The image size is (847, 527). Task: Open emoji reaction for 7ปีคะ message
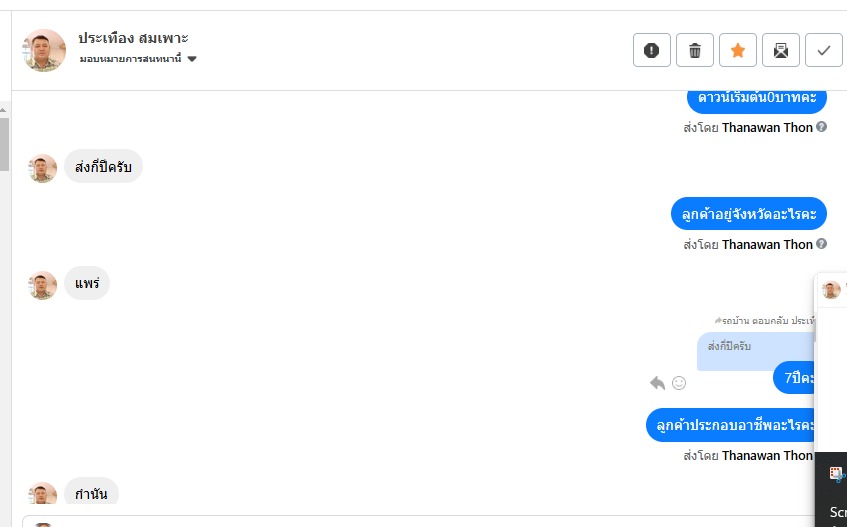679,383
